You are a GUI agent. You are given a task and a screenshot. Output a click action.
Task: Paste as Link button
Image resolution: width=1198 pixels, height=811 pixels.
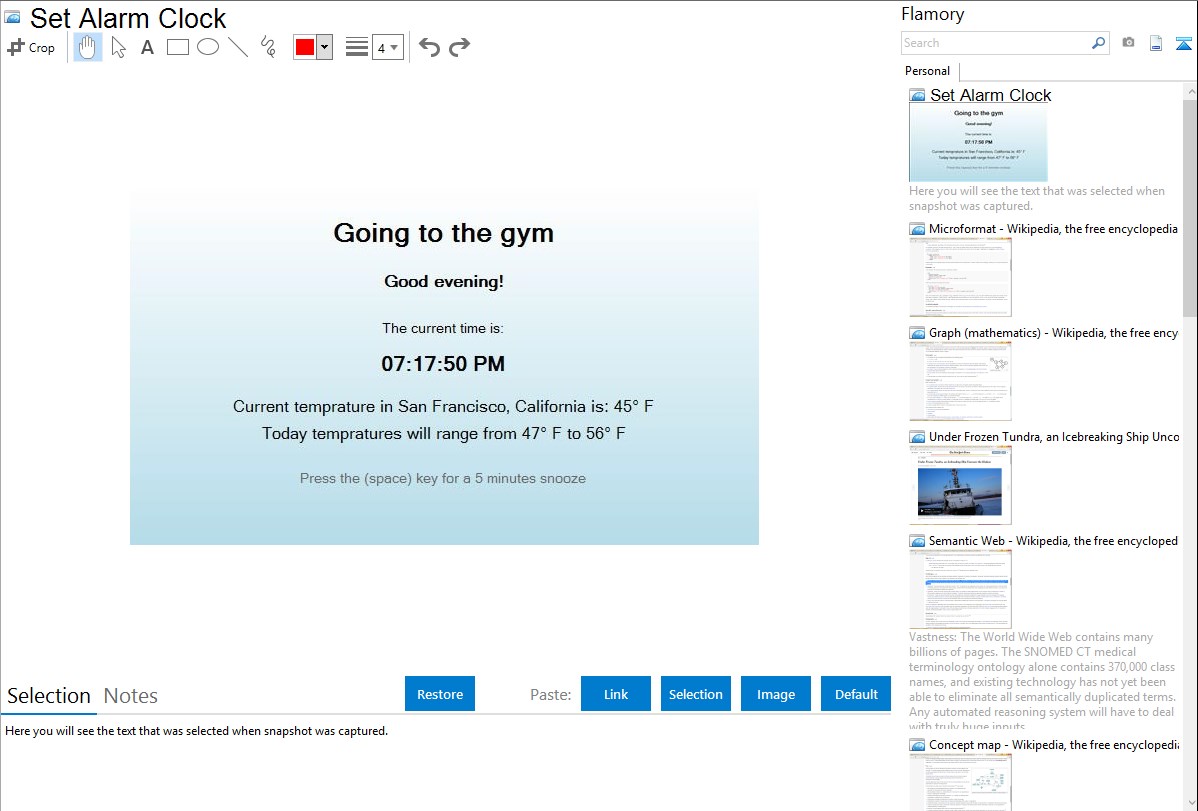pyautogui.click(x=616, y=694)
